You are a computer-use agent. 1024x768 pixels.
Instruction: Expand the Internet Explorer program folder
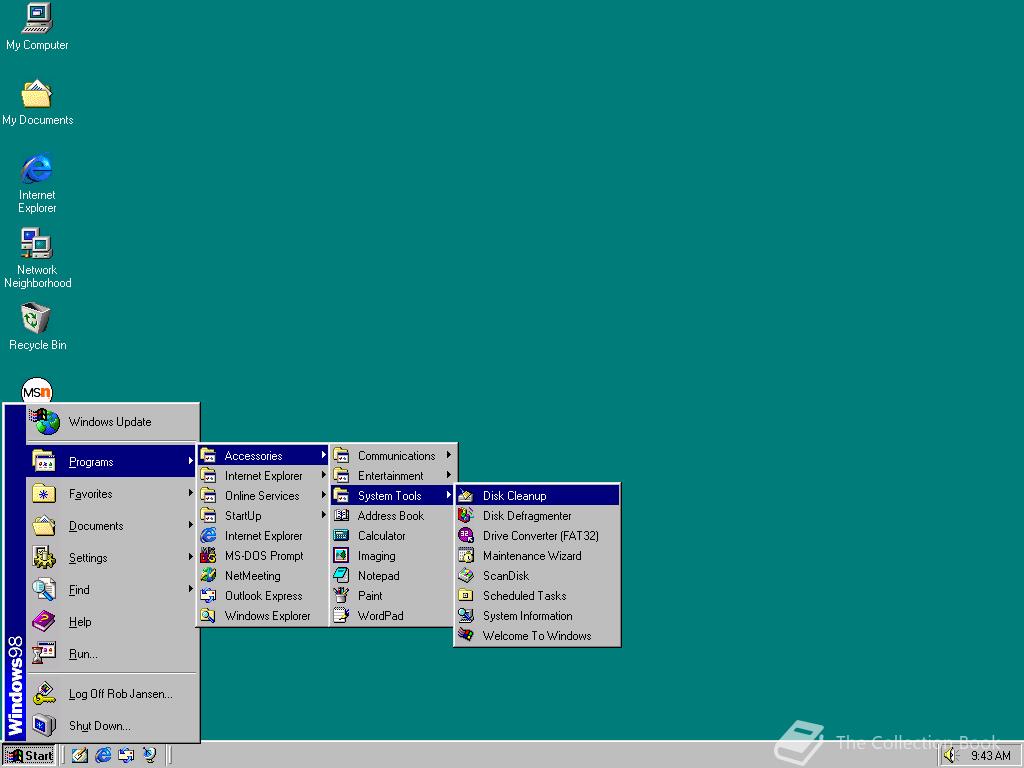(x=263, y=475)
